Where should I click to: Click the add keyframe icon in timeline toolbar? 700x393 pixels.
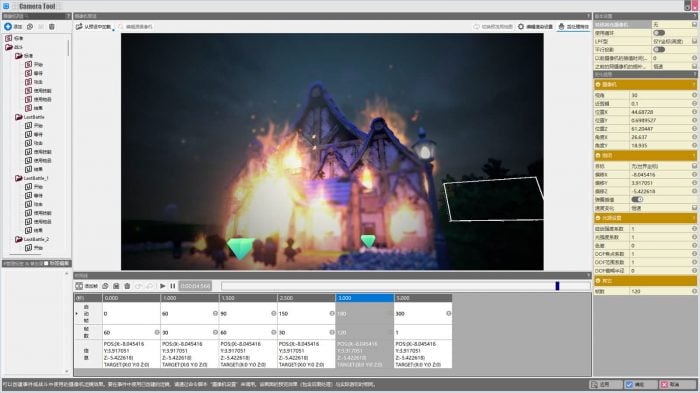[79, 286]
